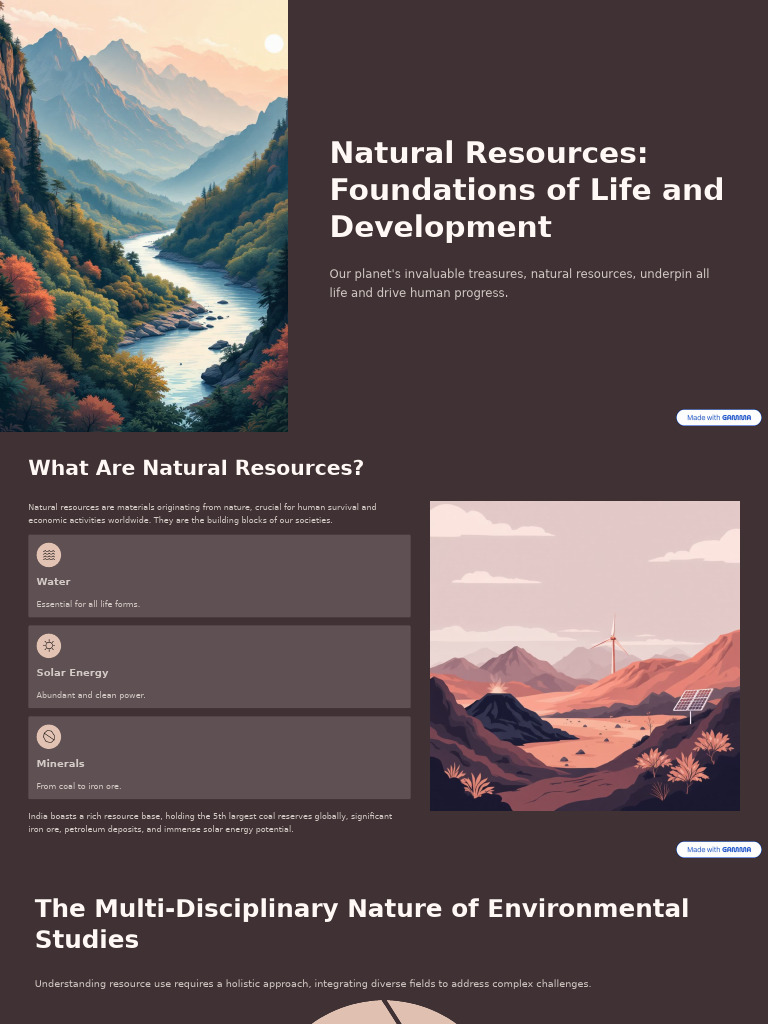Open the mountain river valley illustration
The width and height of the screenshot is (768, 1024).
144,216
